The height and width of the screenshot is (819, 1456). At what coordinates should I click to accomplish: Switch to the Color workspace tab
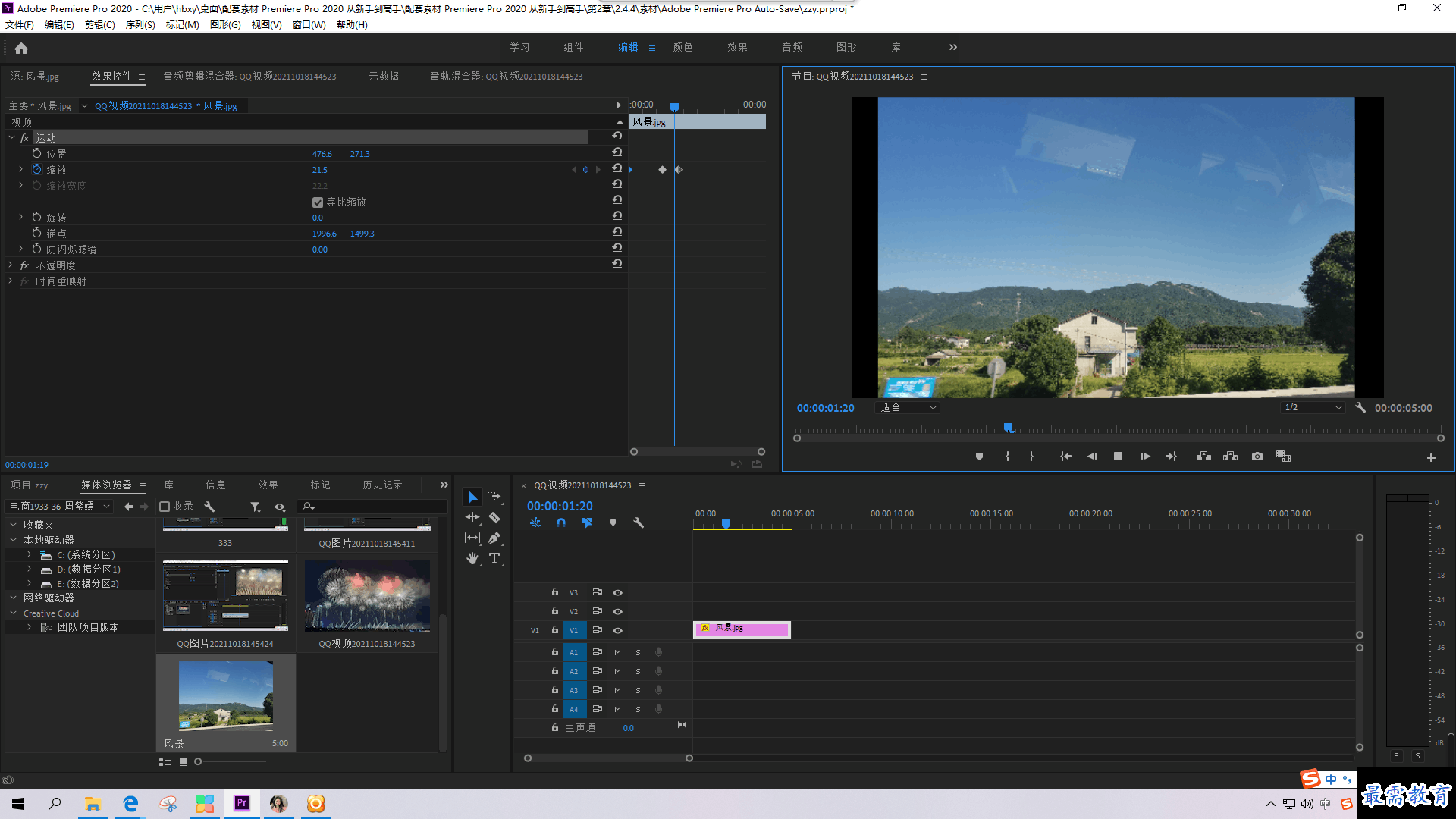pos(682,47)
